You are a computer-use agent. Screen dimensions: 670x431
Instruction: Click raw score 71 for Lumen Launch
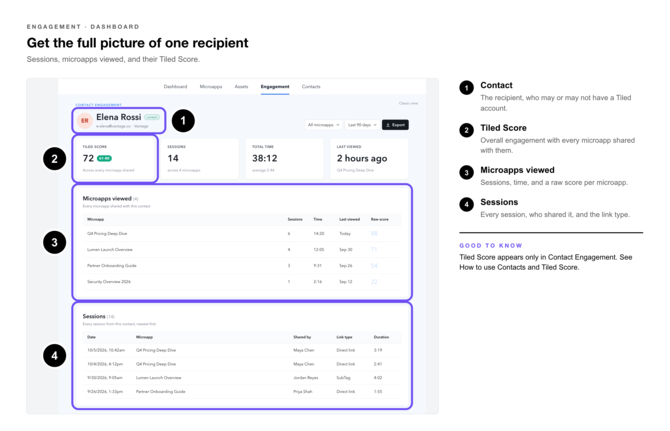374,249
